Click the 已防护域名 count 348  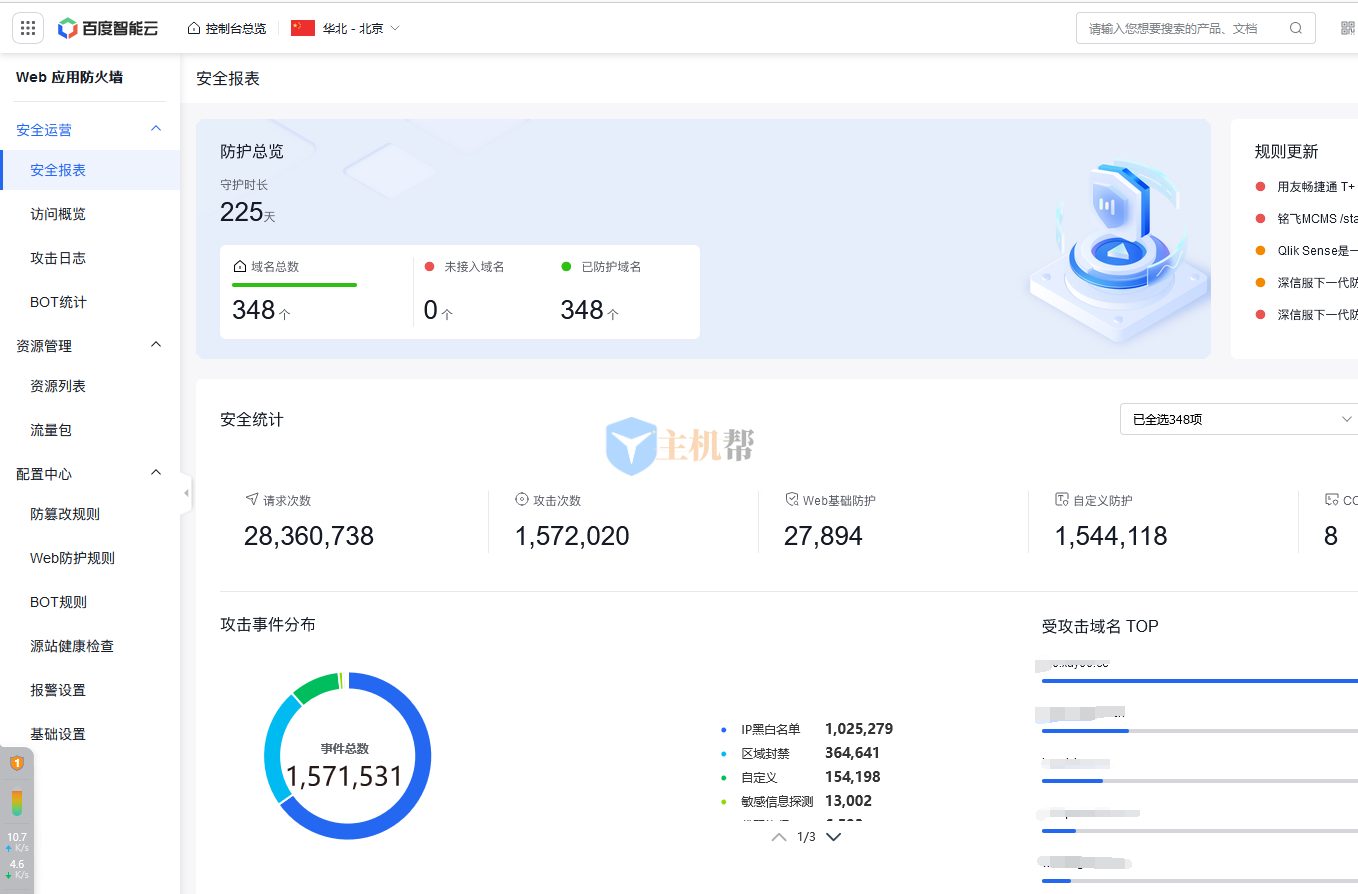(582, 310)
